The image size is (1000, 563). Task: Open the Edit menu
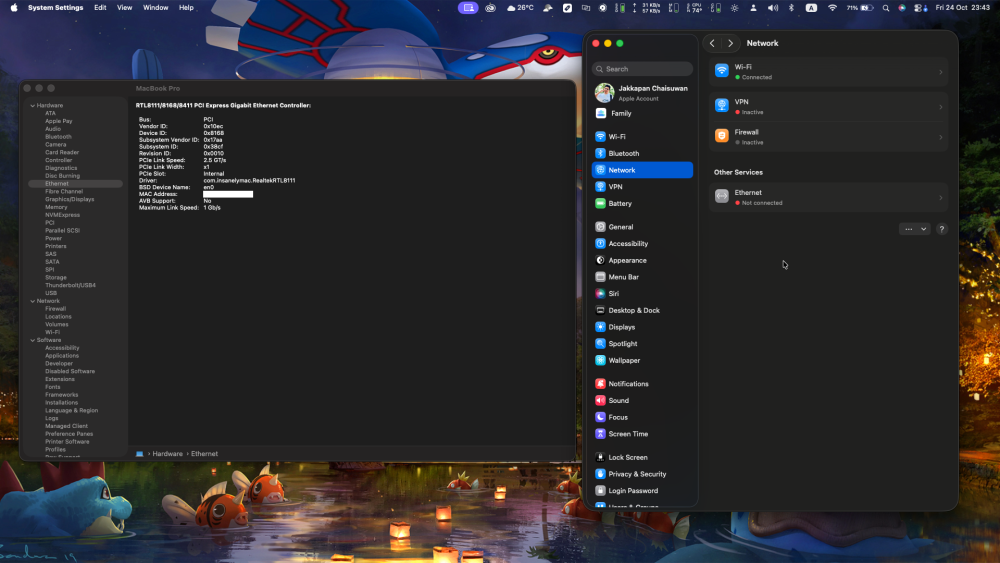click(x=100, y=8)
